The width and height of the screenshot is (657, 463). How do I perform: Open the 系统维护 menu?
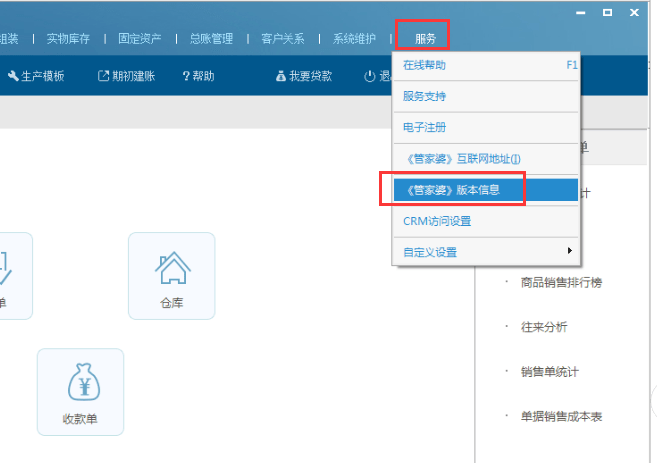354,39
